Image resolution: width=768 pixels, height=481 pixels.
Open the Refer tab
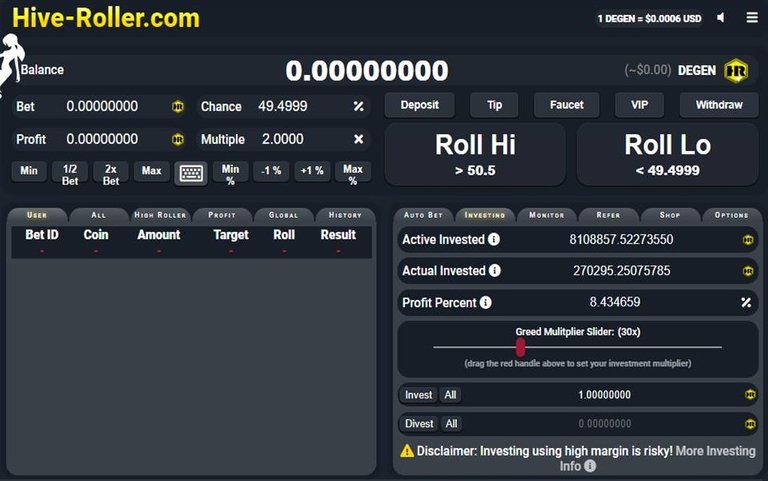coord(608,215)
